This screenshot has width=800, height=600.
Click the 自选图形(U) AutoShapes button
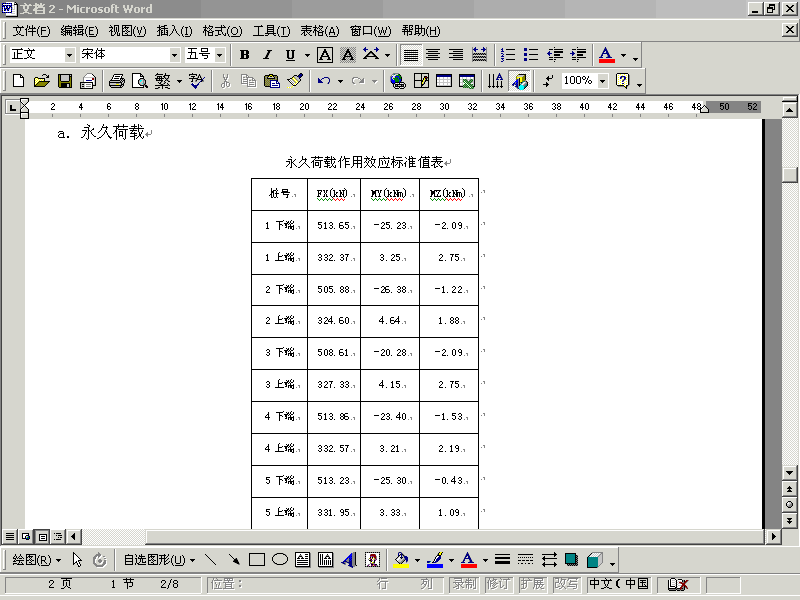159,560
